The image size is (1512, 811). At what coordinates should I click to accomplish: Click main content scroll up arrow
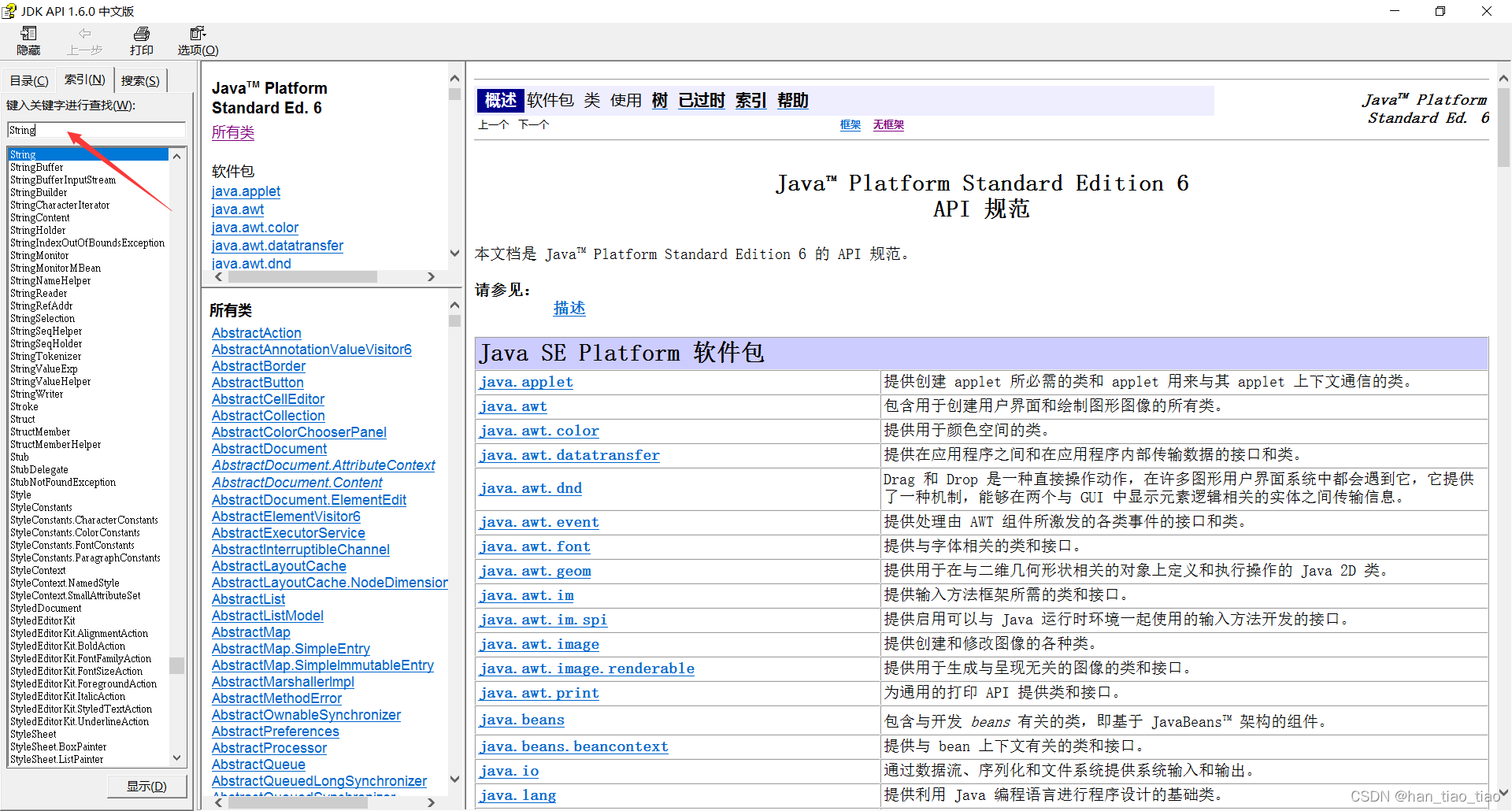pos(1503,79)
